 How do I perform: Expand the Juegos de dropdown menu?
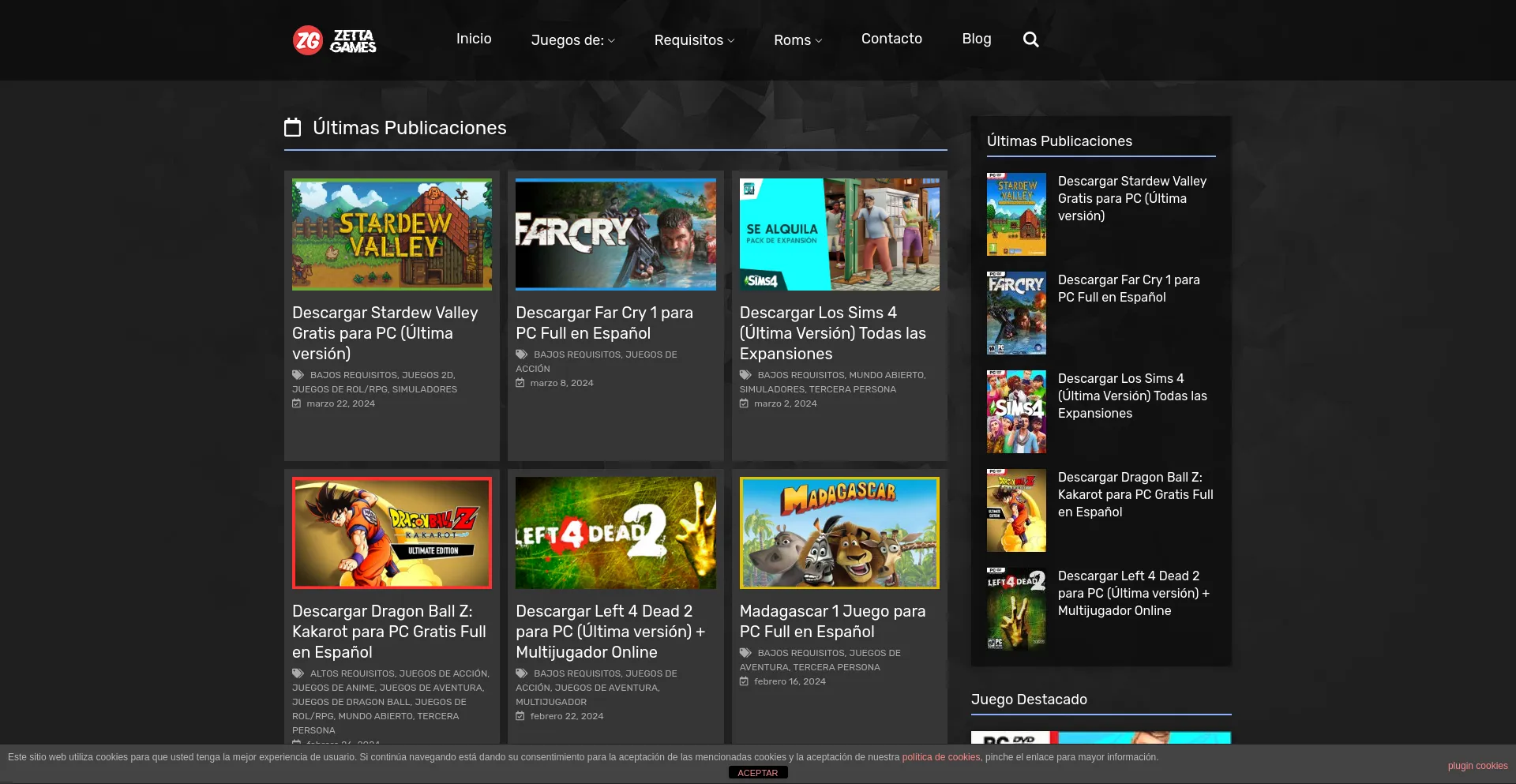[572, 39]
